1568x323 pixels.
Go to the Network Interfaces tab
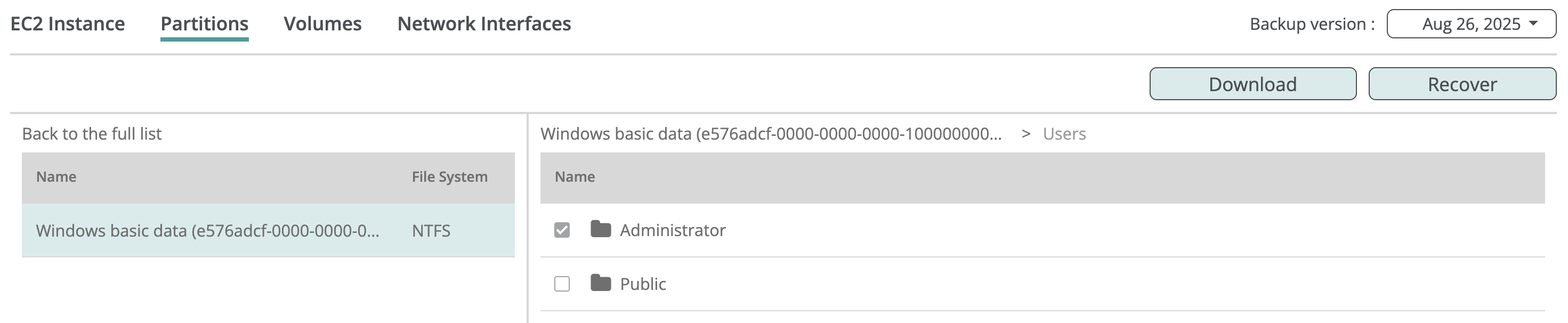pyautogui.click(x=484, y=24)
